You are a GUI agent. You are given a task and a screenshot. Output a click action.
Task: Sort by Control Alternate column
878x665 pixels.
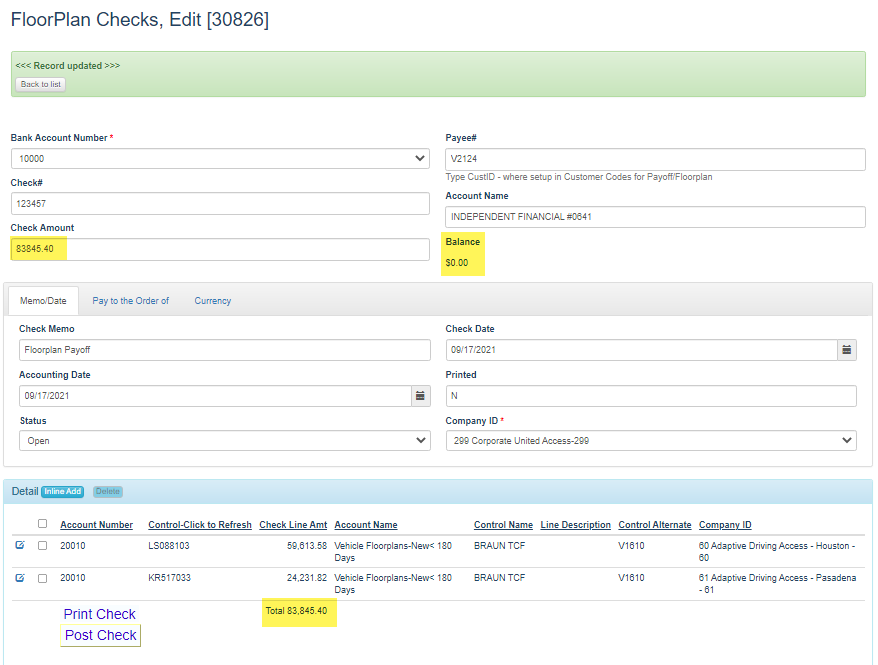[x=655, y=524]
